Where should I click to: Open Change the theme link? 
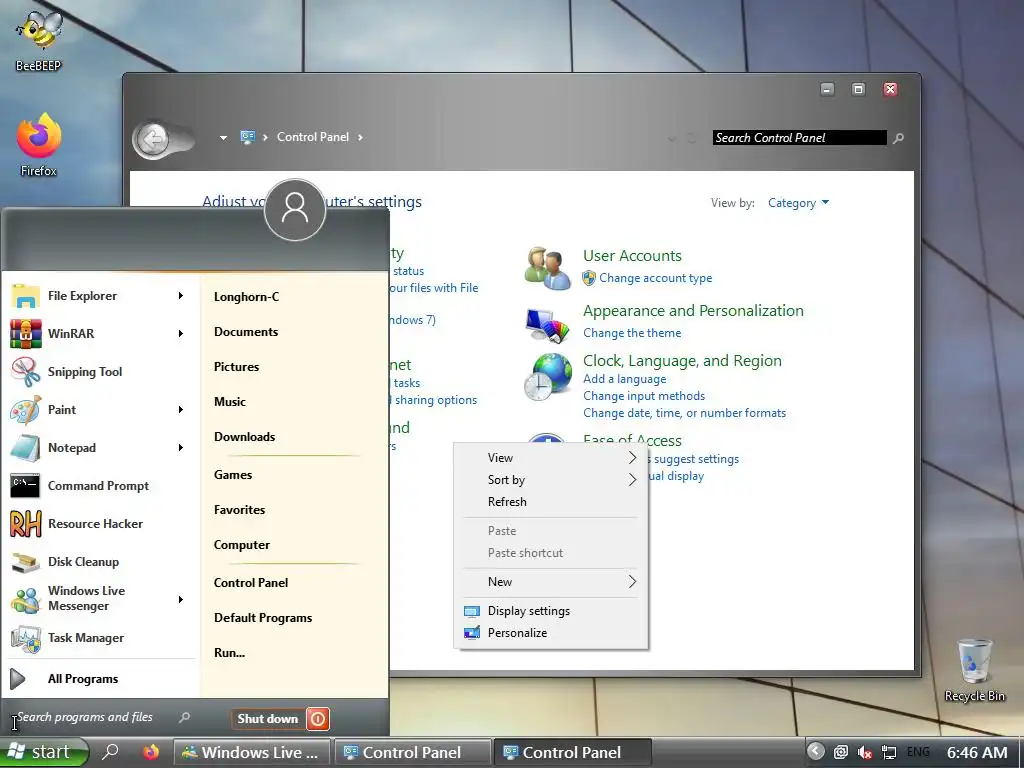[632, 333]
